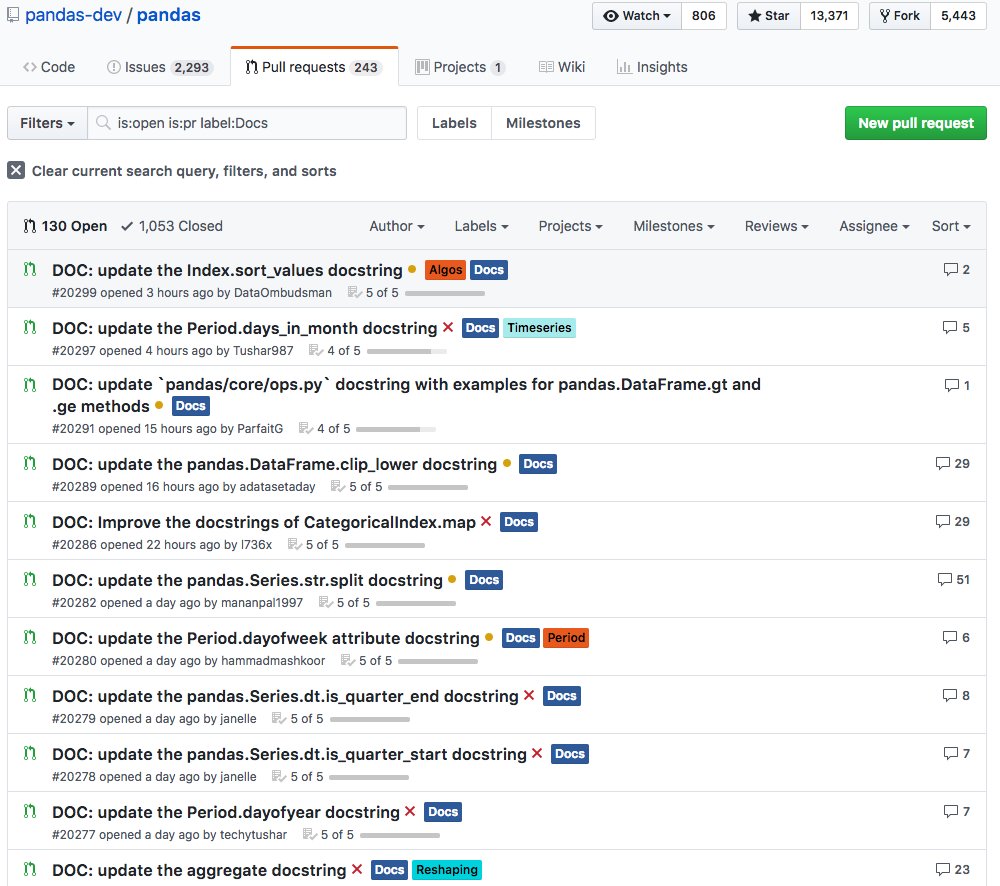Click the magnifier icon in search field
Image resolution: width=1000 pixels, height=886 pixels.
tap(103, 122)
